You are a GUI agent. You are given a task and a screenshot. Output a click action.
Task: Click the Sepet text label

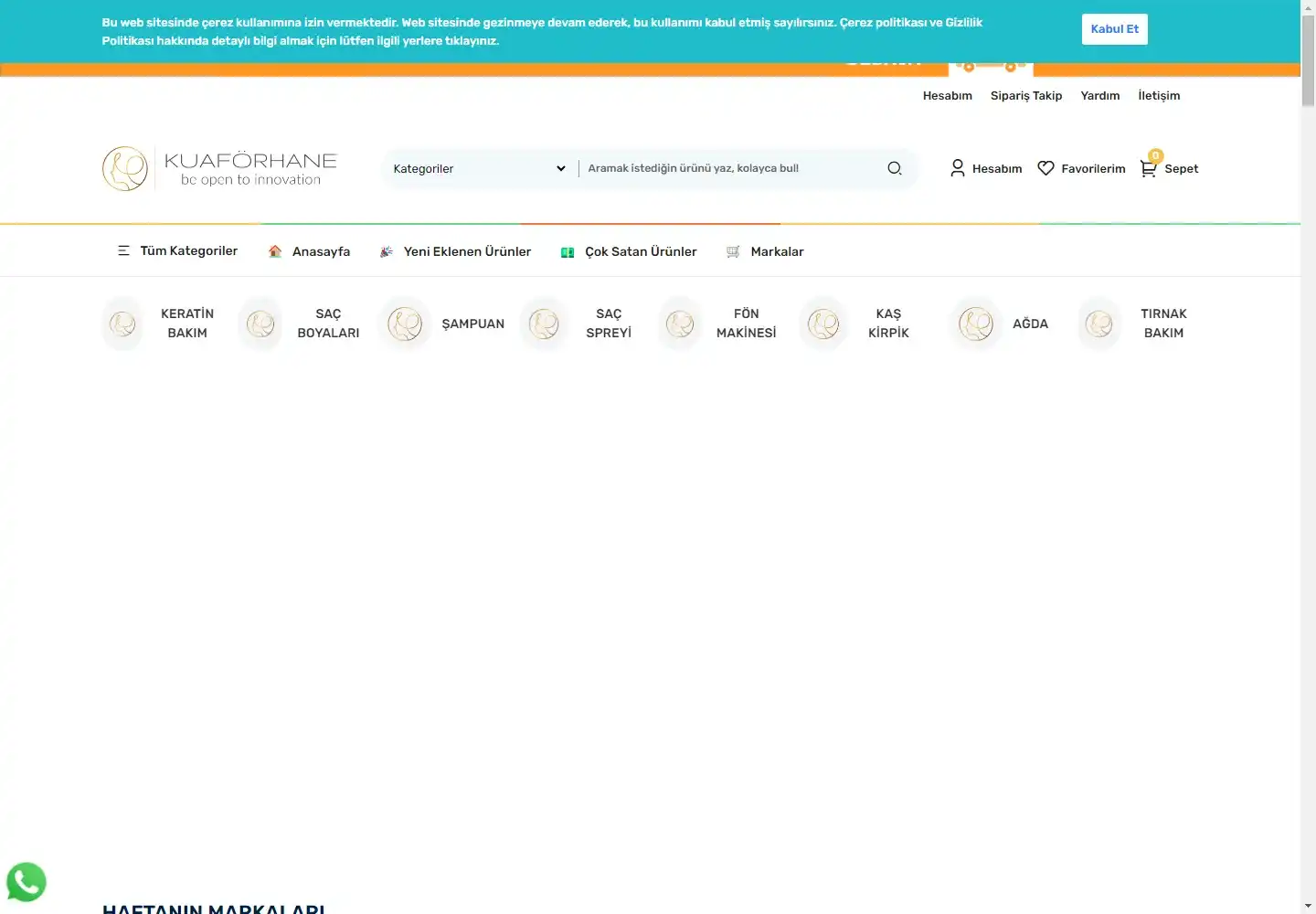[1181, 169]
